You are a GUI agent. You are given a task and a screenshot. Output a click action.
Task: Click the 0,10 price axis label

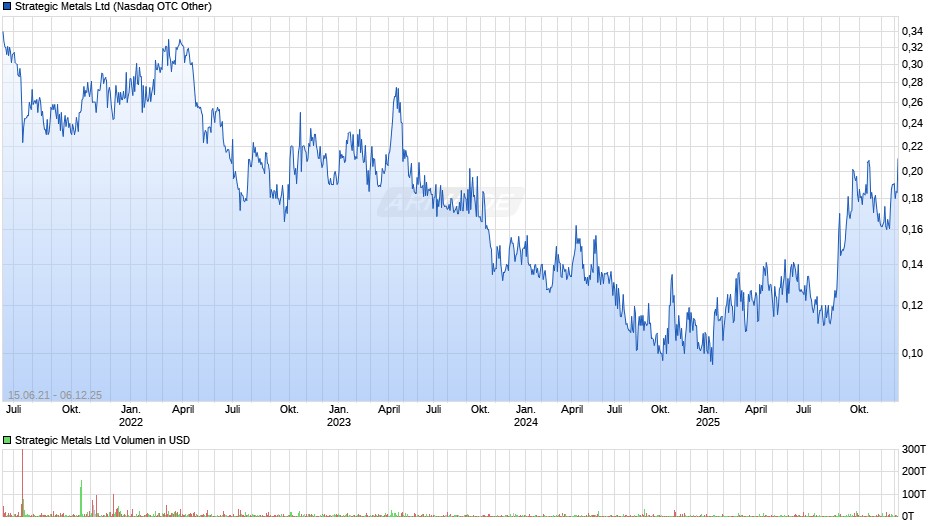[x=912, y=353]
